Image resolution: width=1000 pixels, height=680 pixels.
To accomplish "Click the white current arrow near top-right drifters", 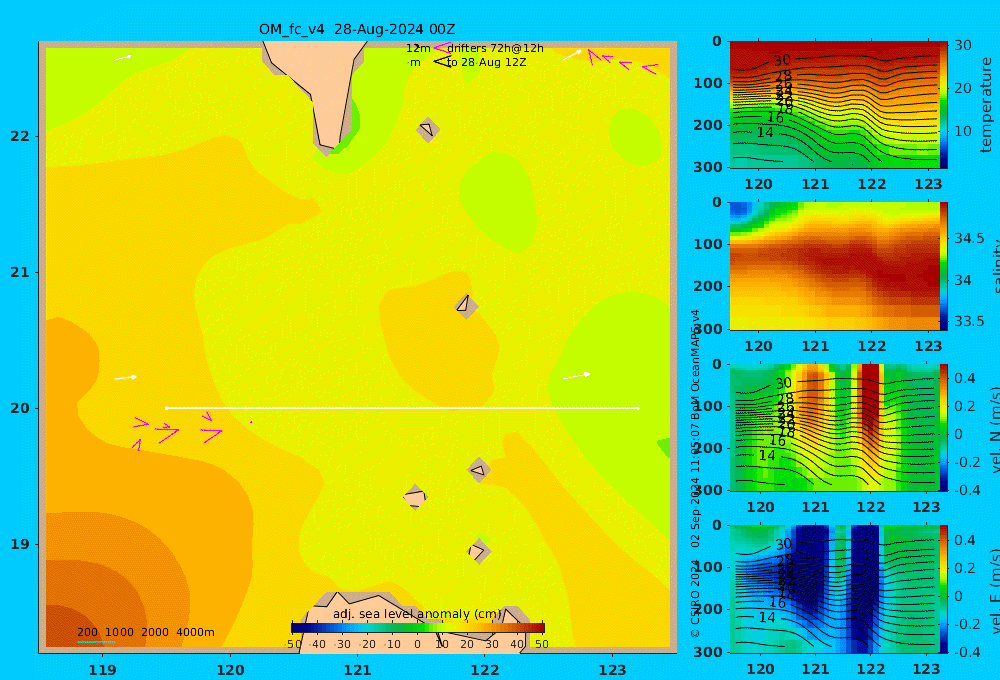I will 572,55.
